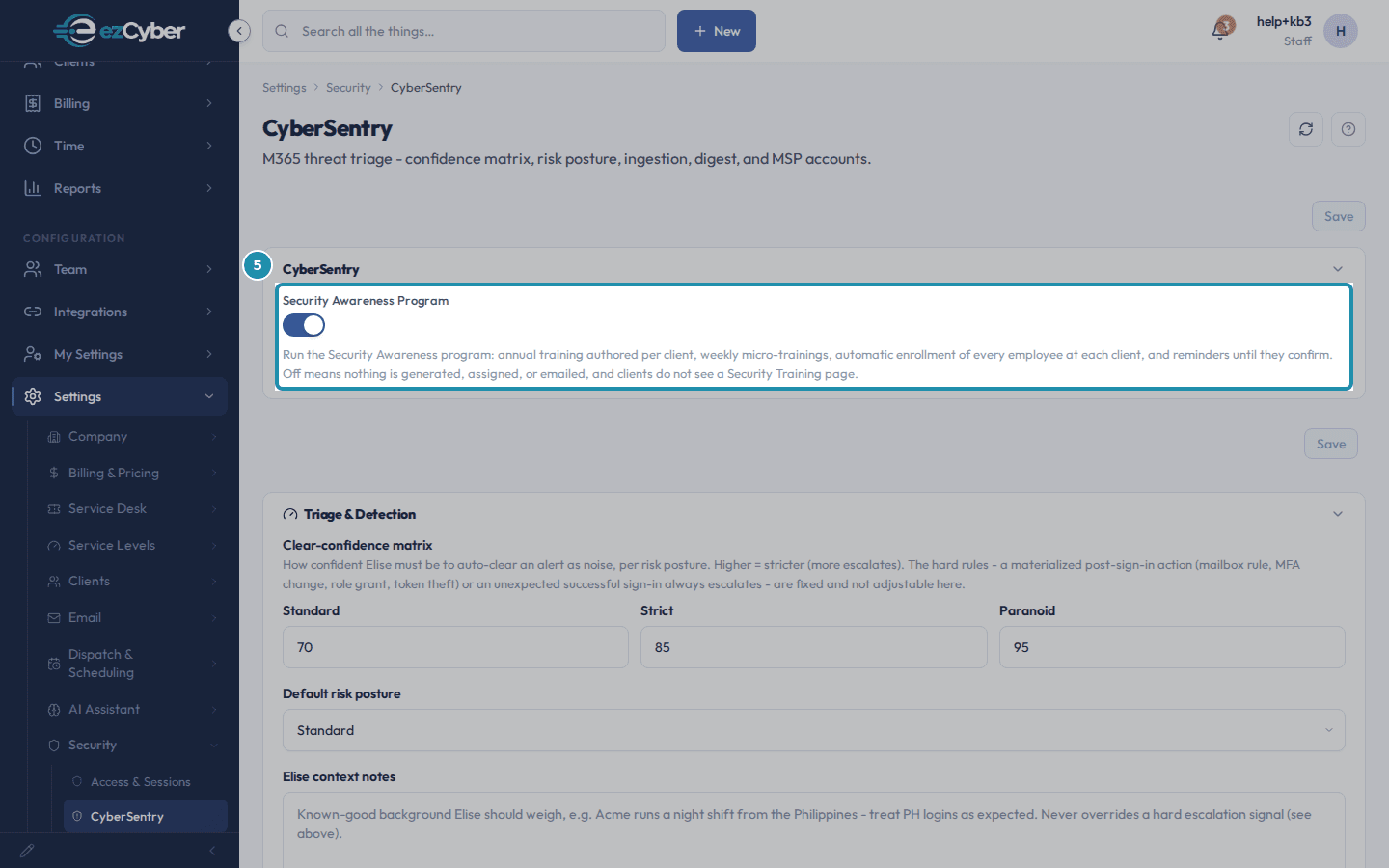This screenshot has width=1389, height=868.
Task: Edit the Standard confidence value field
Action: point(455,647)
